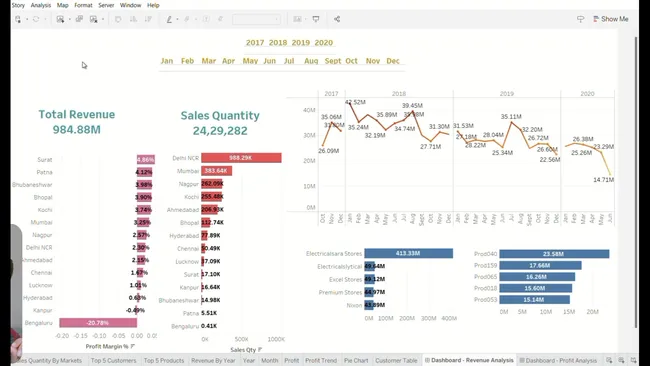Open the Show Me panel

611,19
